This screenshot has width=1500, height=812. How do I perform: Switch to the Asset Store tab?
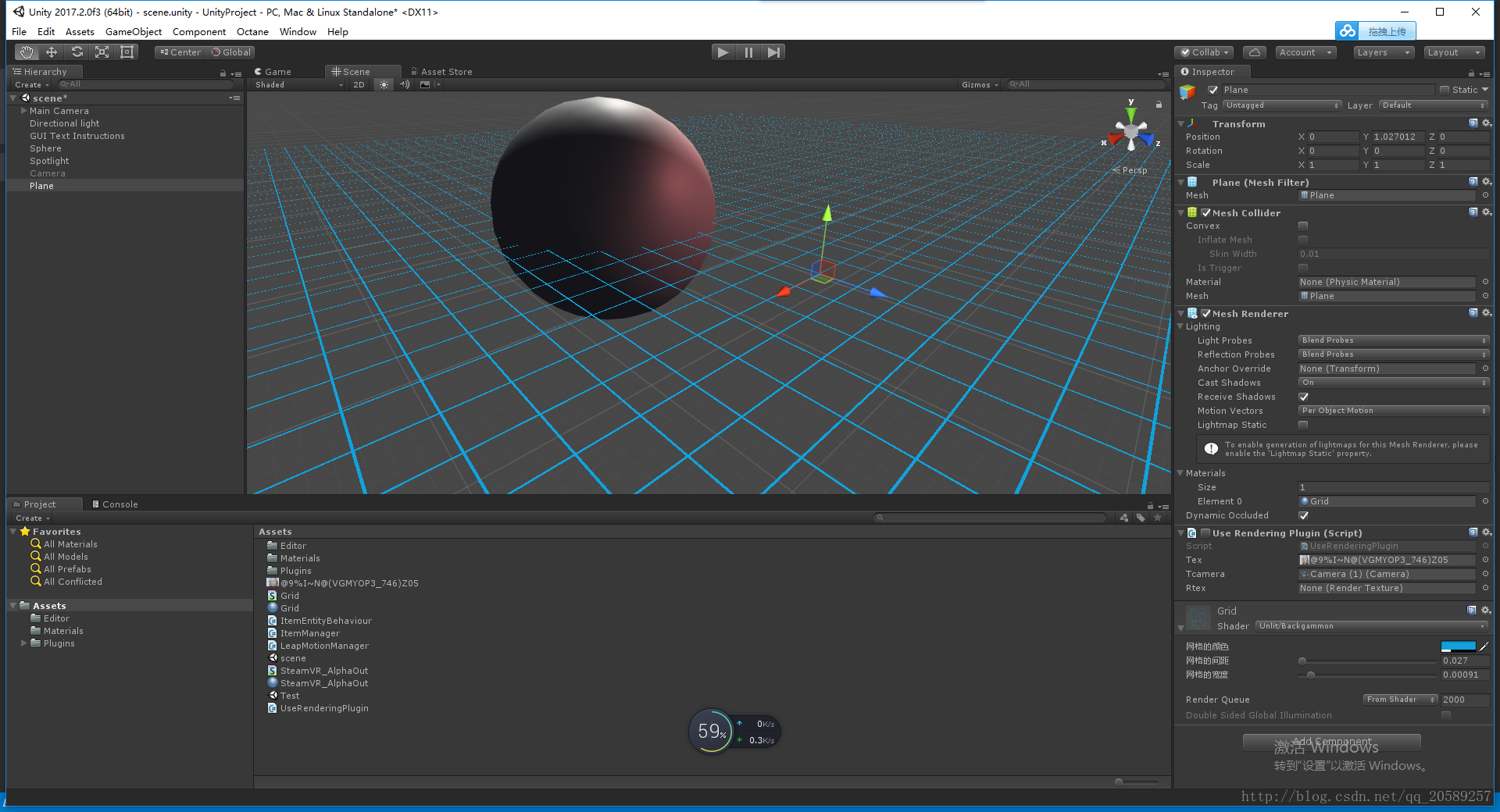pyautogui.click(x=441, y=72)
